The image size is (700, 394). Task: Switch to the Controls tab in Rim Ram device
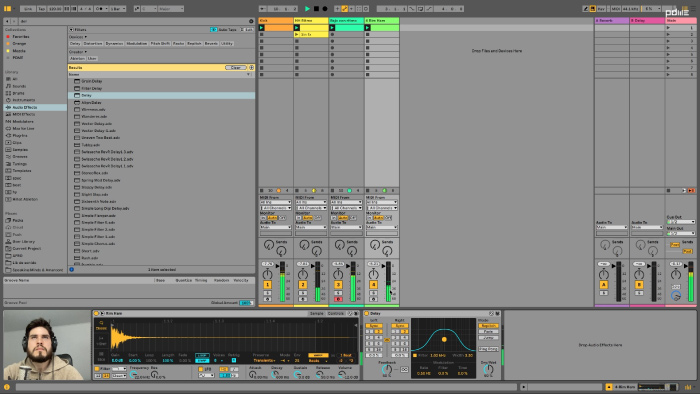336,314
